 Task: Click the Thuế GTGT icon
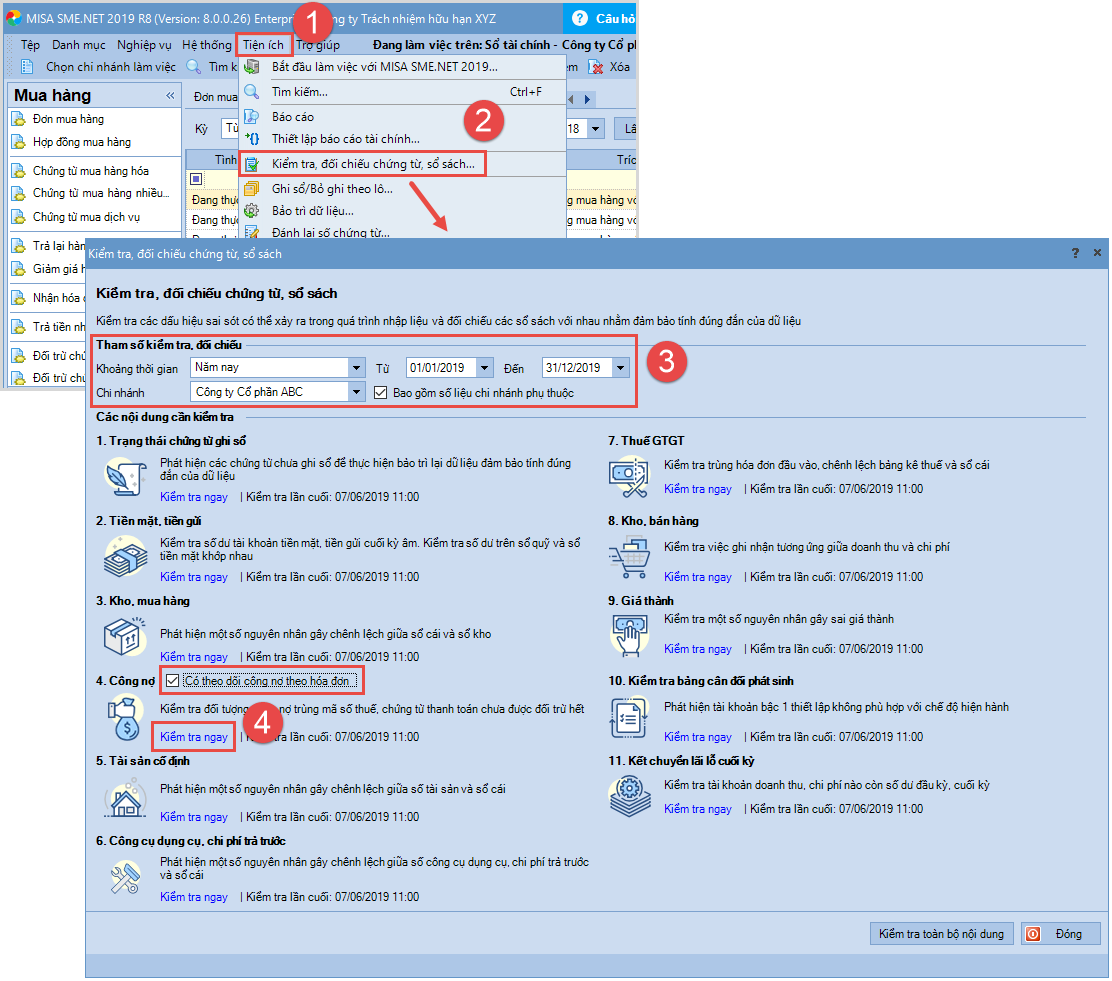[628, 476]
